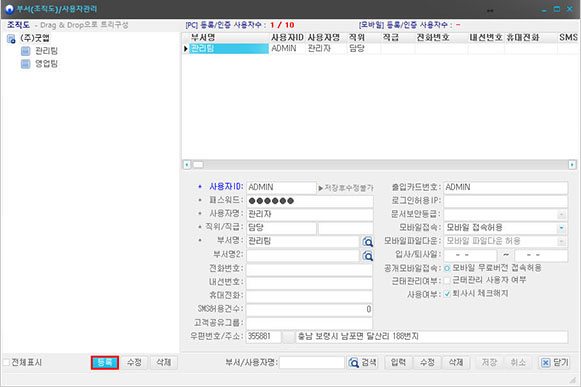
Task: Click the 닫기 close button with X icon
Action: pyautogui.click(x=554, y=363)
